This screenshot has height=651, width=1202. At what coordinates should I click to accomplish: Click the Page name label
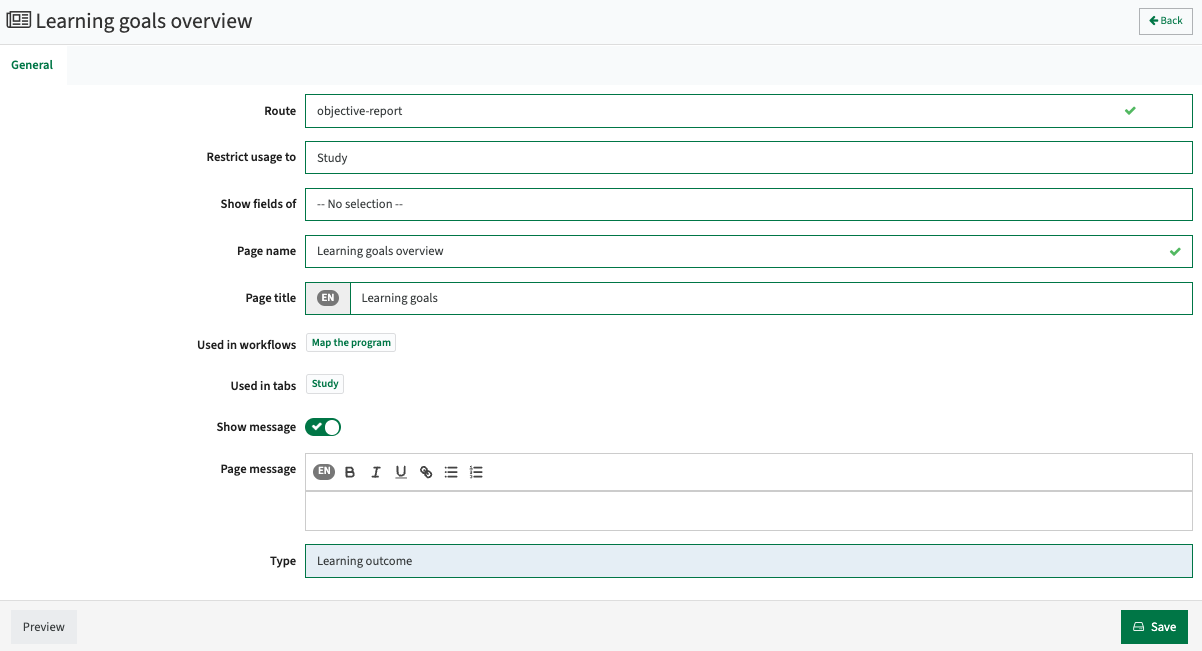[x=266, y=251]
